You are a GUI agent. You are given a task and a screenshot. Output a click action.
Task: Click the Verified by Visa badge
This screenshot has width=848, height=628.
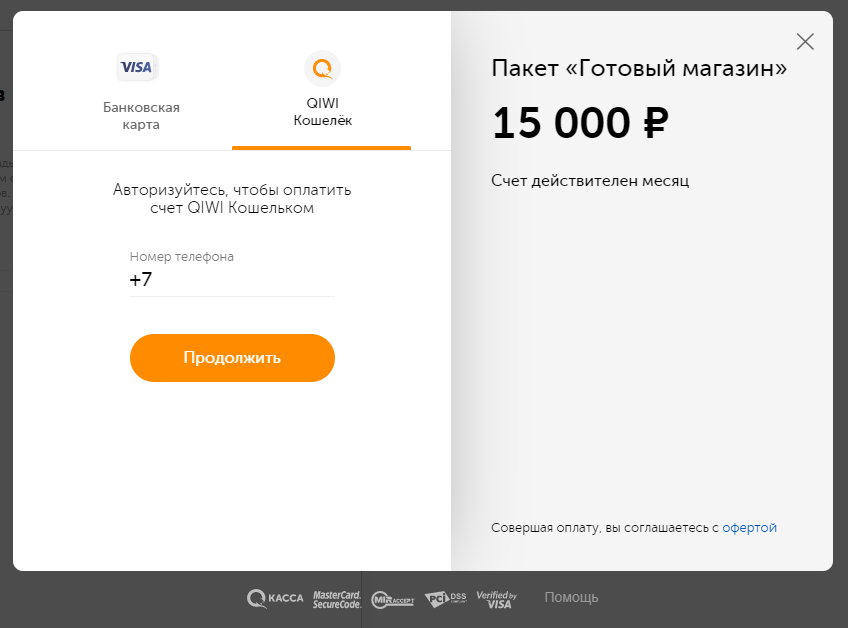coord(495,599)
